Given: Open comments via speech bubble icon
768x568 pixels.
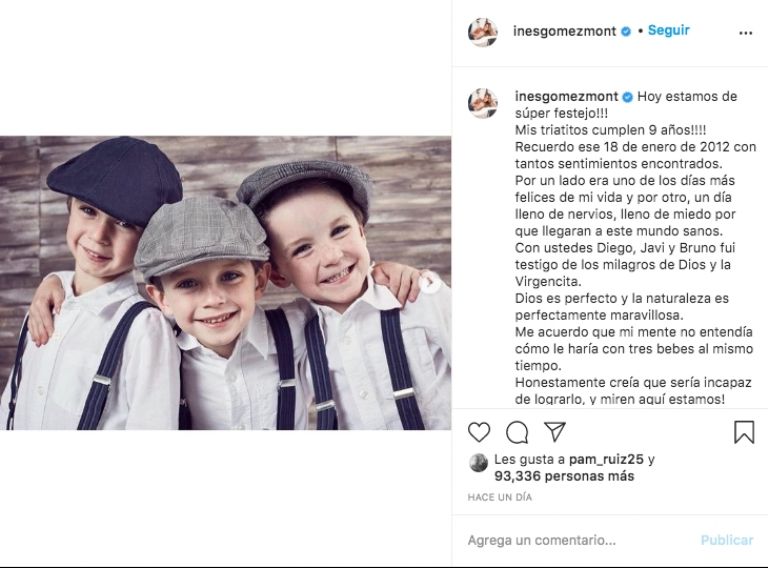Looking at the screenshot, I should (517, 432).
